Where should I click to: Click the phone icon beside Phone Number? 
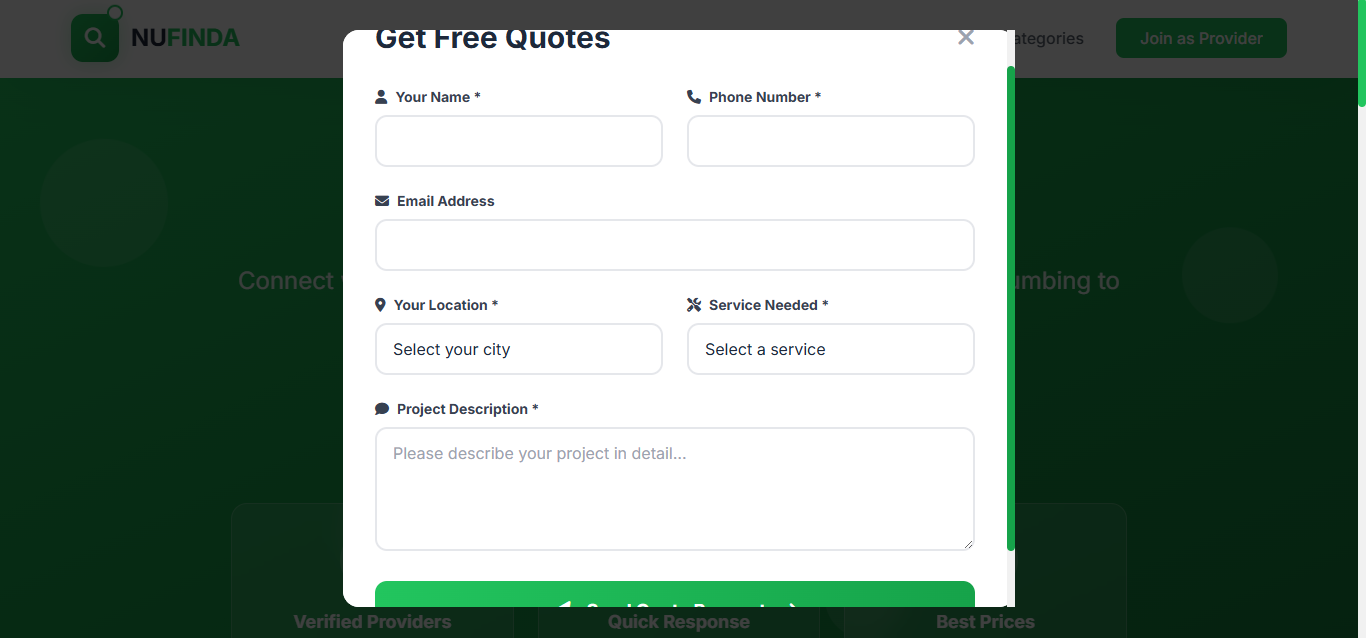[x=694, y=97]
